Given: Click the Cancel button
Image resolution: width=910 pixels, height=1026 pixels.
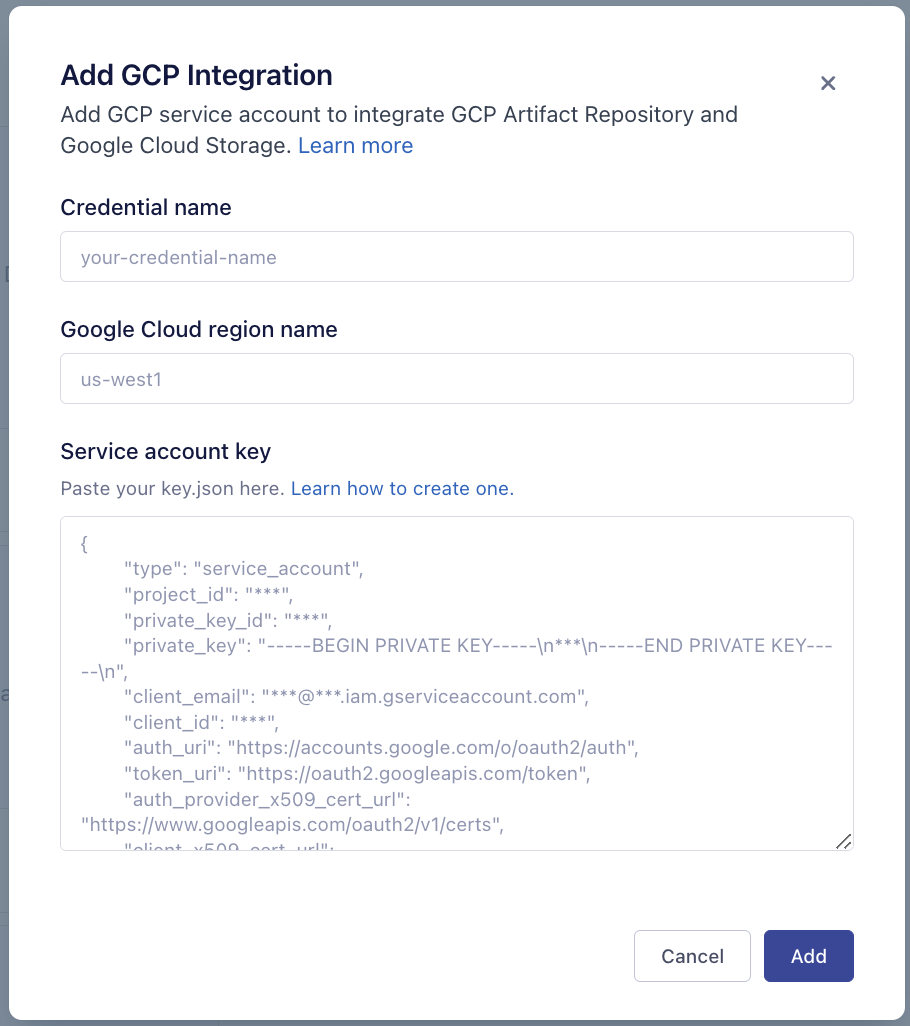Looking at the screenshot, I should point(692,956).
